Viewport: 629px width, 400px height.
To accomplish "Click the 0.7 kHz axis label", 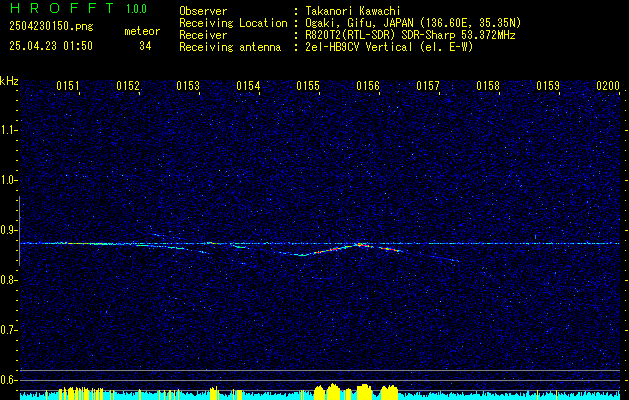I will pos(9,330).
